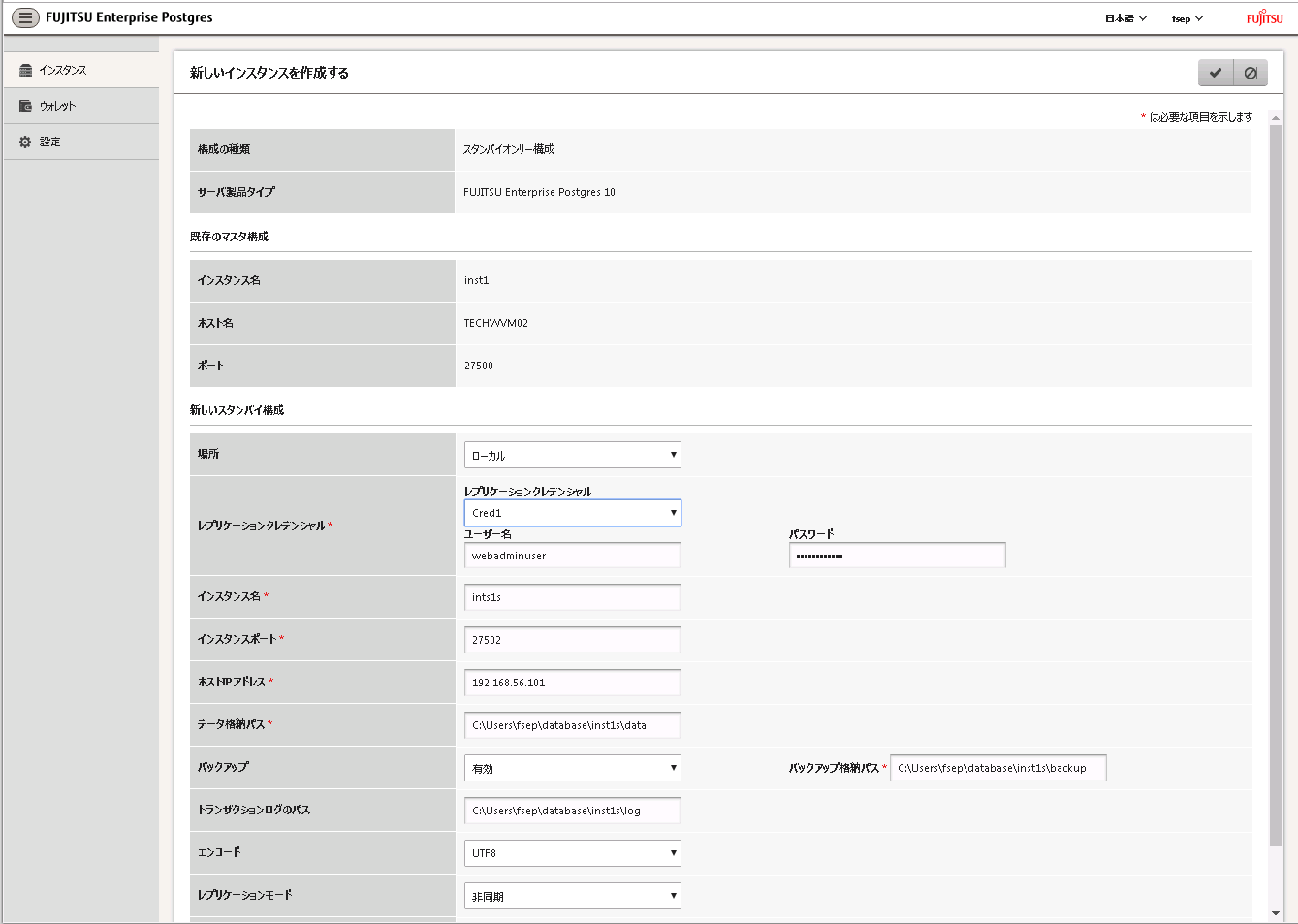Click the 新しいインスタンスを作成する heading
This screenshot has width=1298, height=924.
(x=269, y=73)
